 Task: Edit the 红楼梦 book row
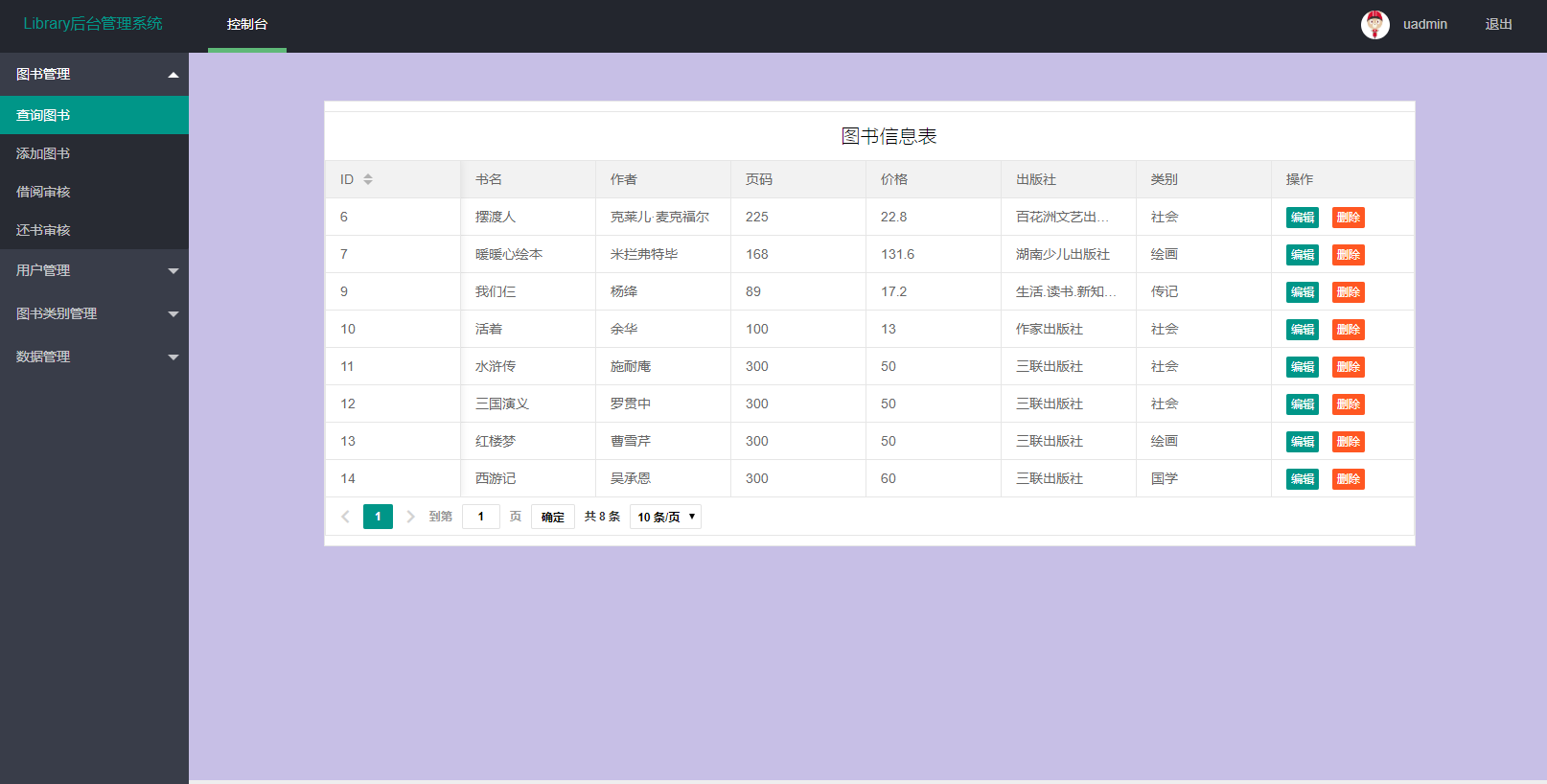coord(1302,442)
